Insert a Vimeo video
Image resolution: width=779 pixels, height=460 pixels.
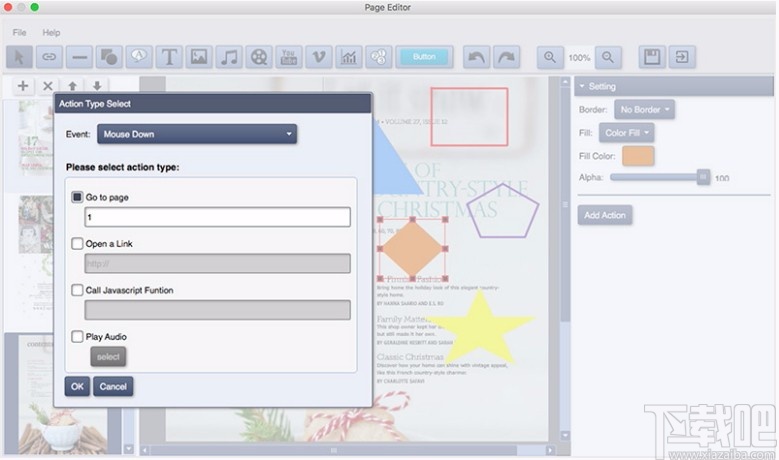click(x=318, y=57)
